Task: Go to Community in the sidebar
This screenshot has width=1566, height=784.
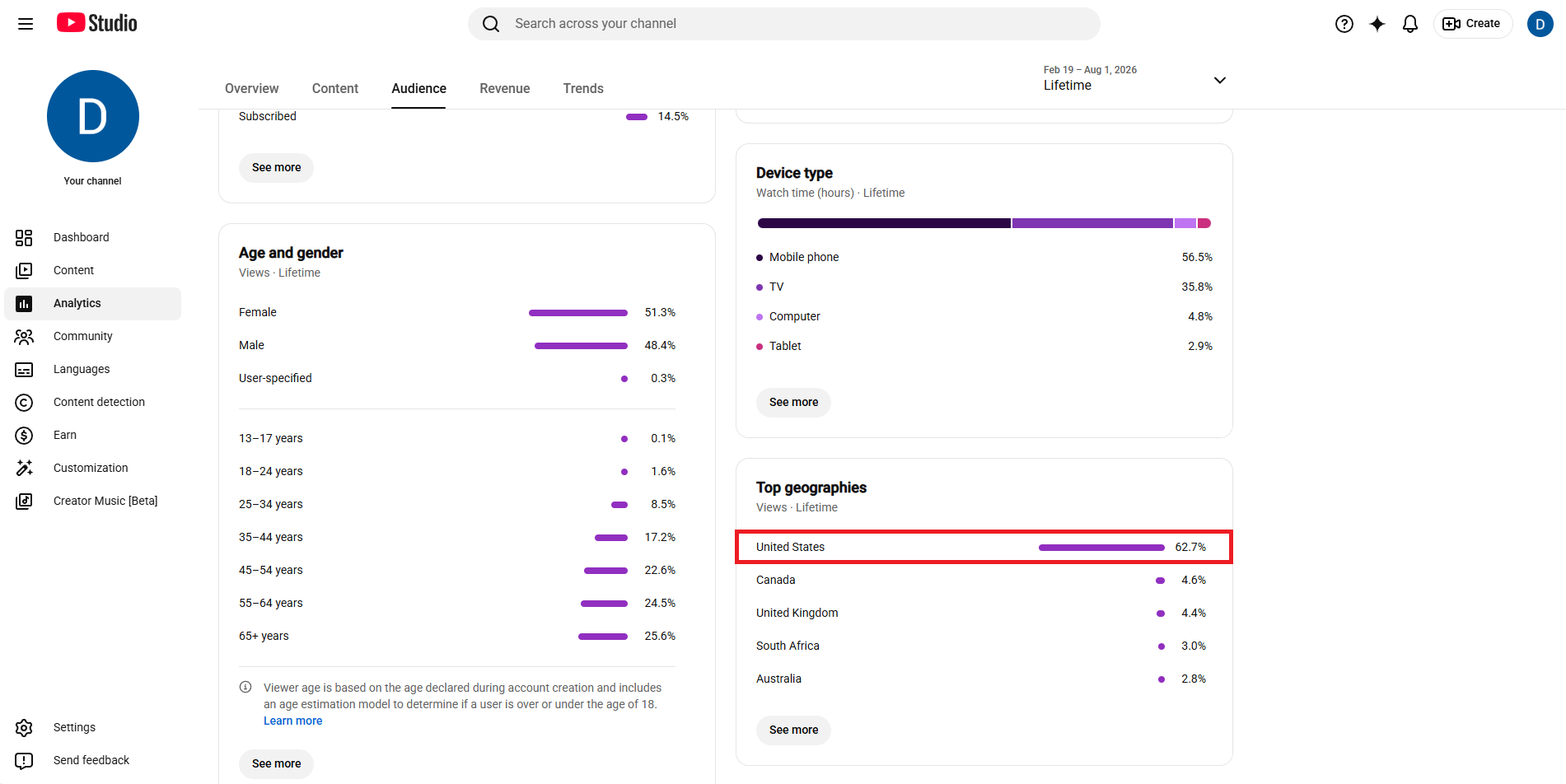Action: (92, 336)
